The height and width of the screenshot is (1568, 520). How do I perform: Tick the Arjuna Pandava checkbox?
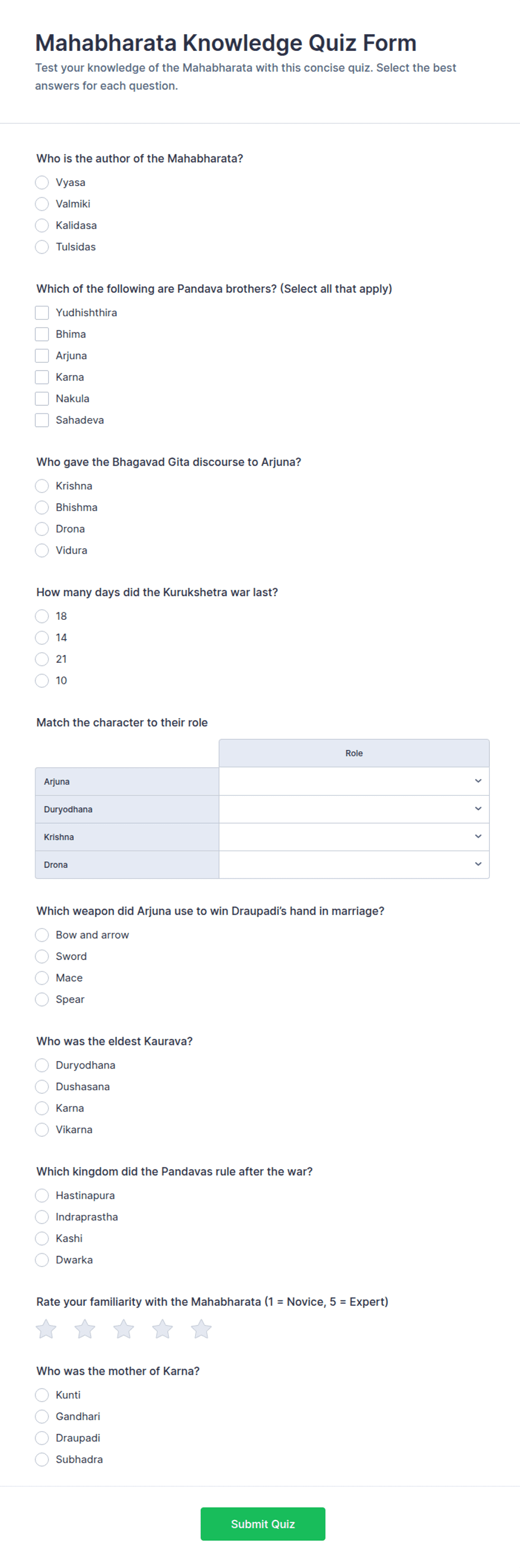pyautogui.click(x=42, y=355)
